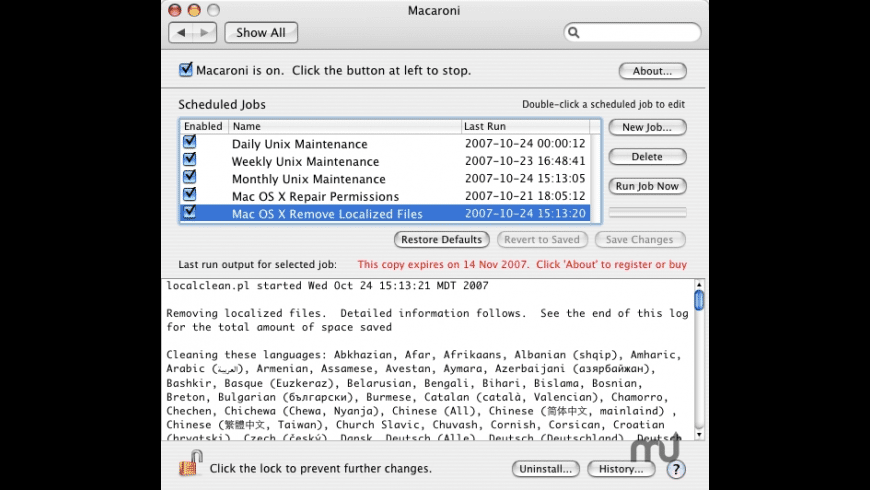Viewport: 870px width, 490px height.
Task: Click last run time 2007-10-24 15:13:05
Action: 525,179
